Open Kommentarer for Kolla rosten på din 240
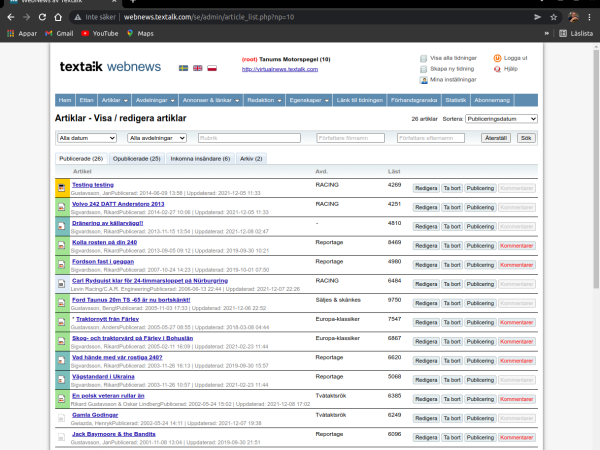Image resolution: width=600 pixels, height=450 pixels. [516, 246]
